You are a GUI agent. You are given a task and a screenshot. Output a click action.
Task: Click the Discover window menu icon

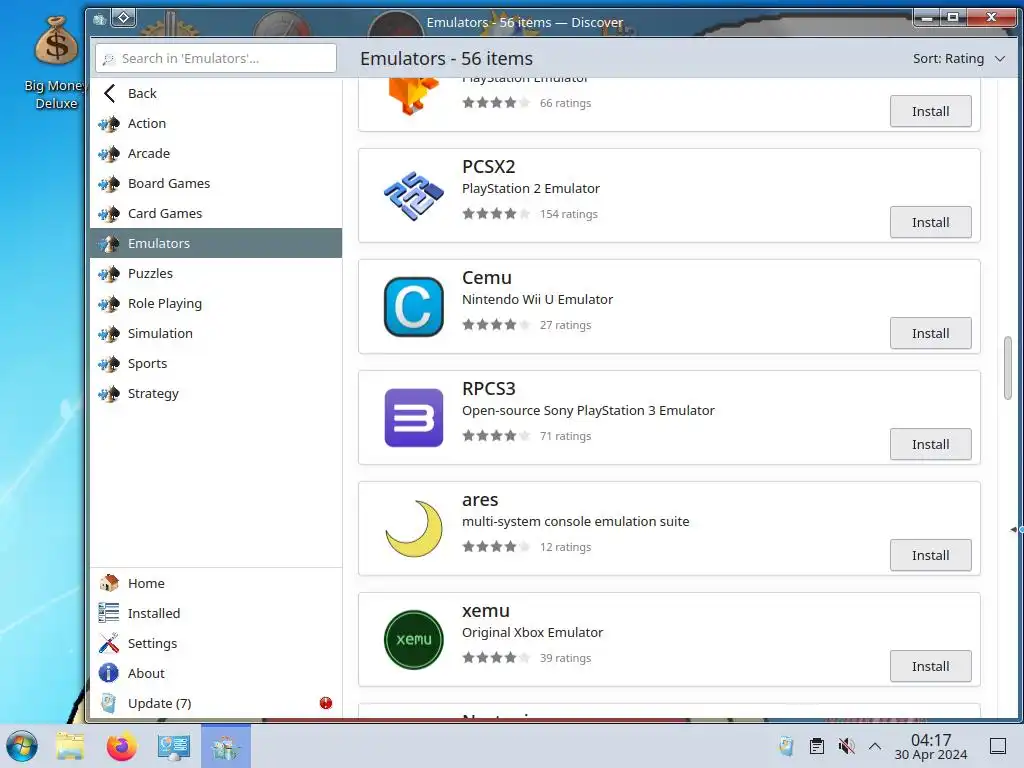[x=99, y=19]
